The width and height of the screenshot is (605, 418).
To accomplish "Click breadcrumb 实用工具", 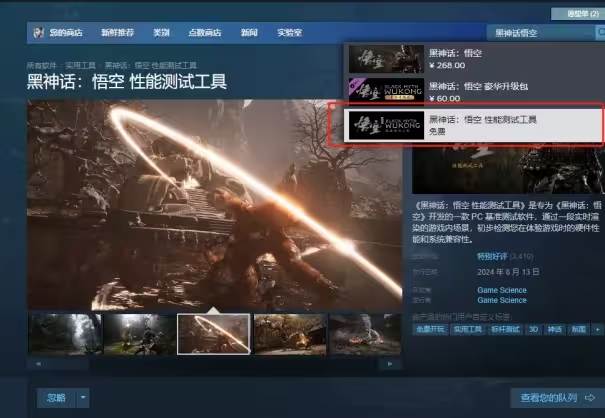I will pos(80,65).
